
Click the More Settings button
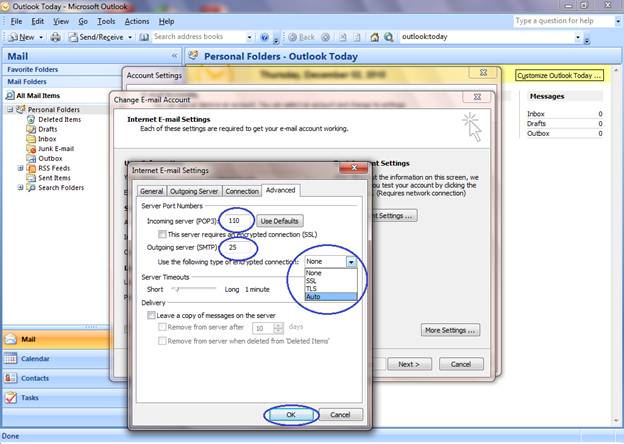coord(450,330)
